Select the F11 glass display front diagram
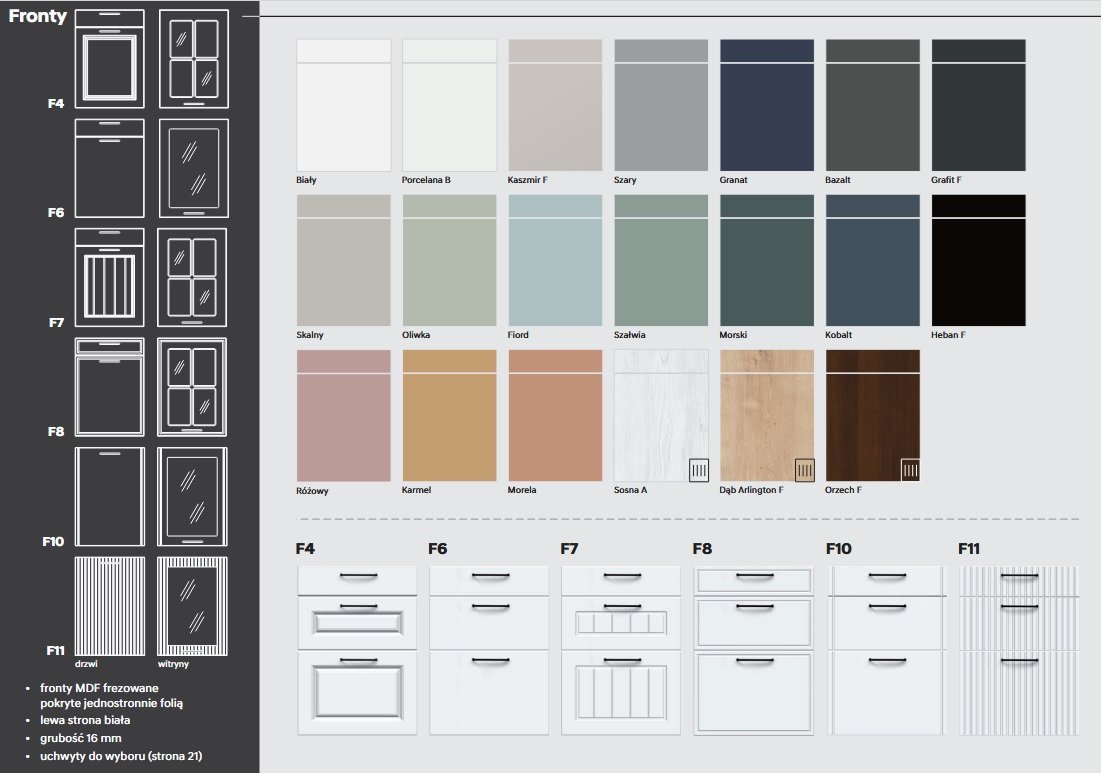 (193, 605)
